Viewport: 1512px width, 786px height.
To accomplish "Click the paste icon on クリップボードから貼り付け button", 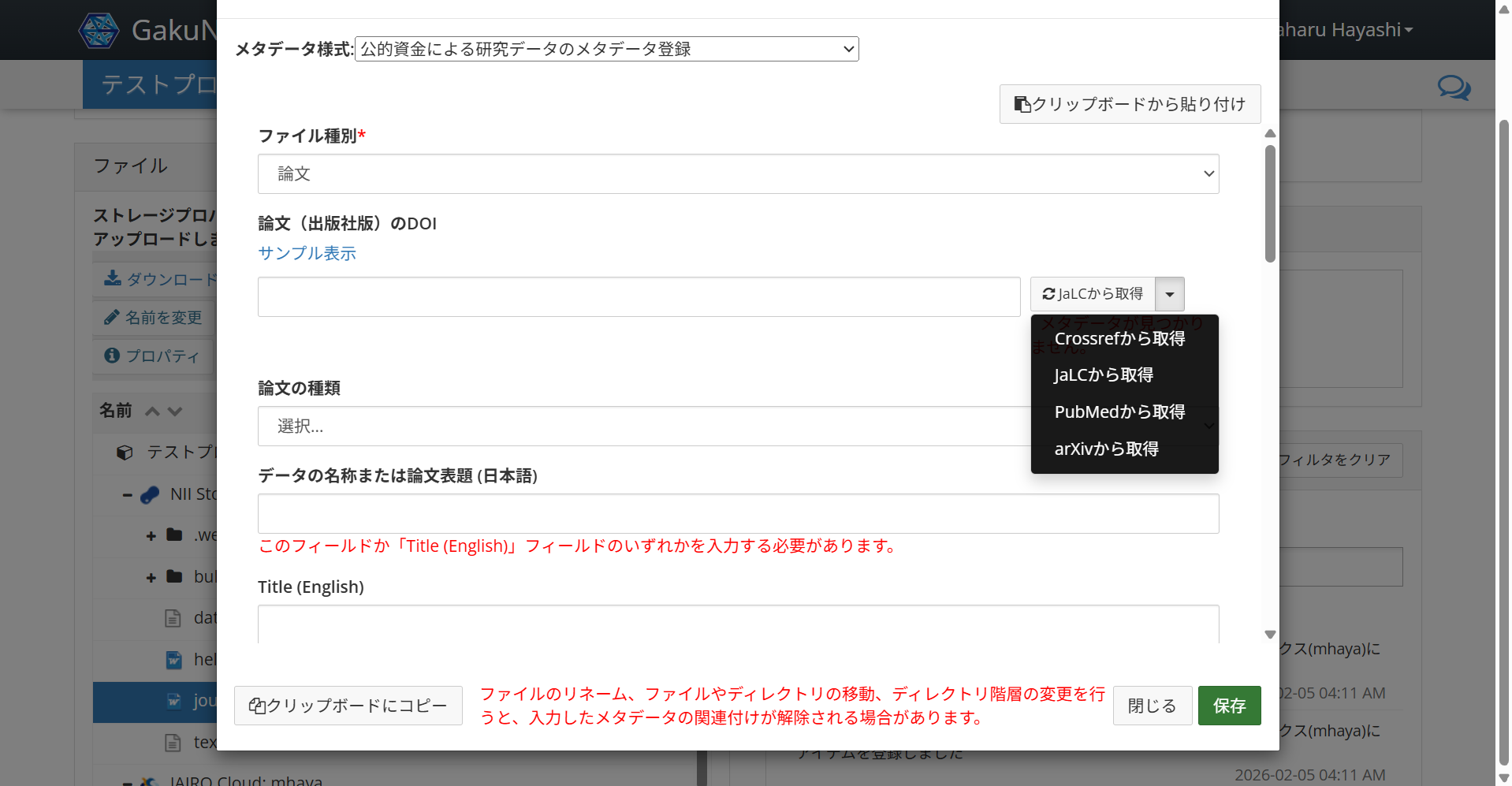I will (1022, 103).
